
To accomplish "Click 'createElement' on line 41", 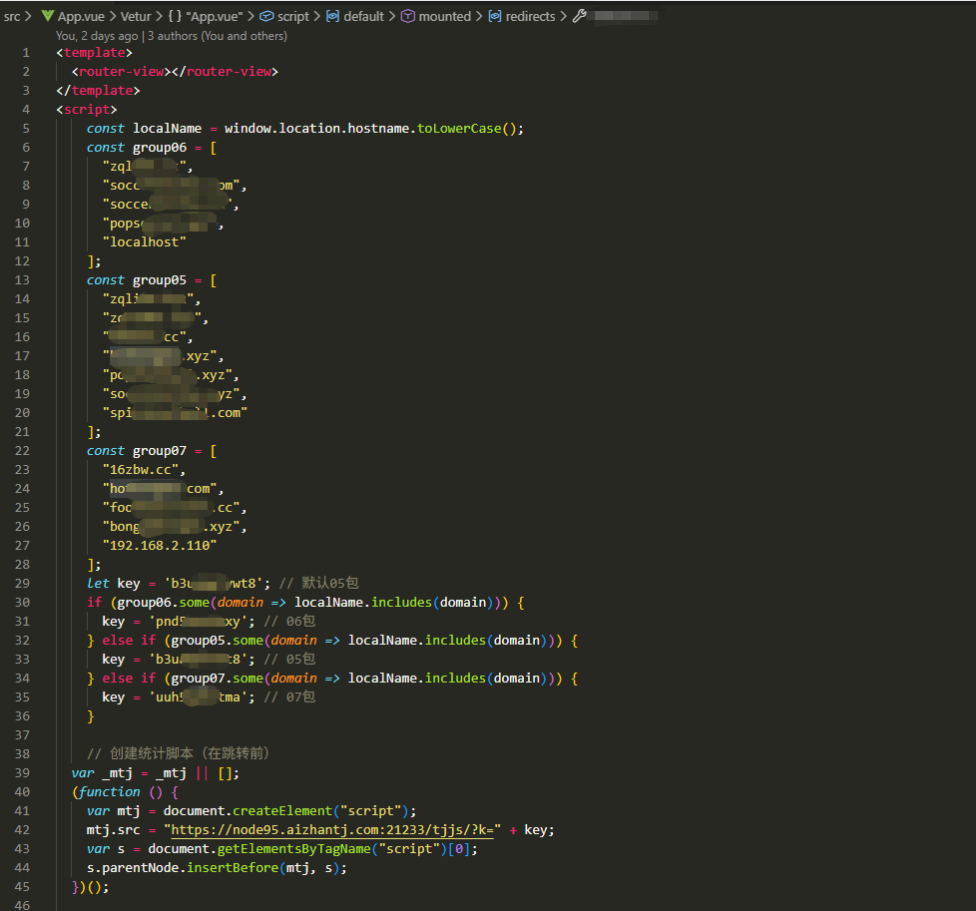I will [x=282, y=811].
